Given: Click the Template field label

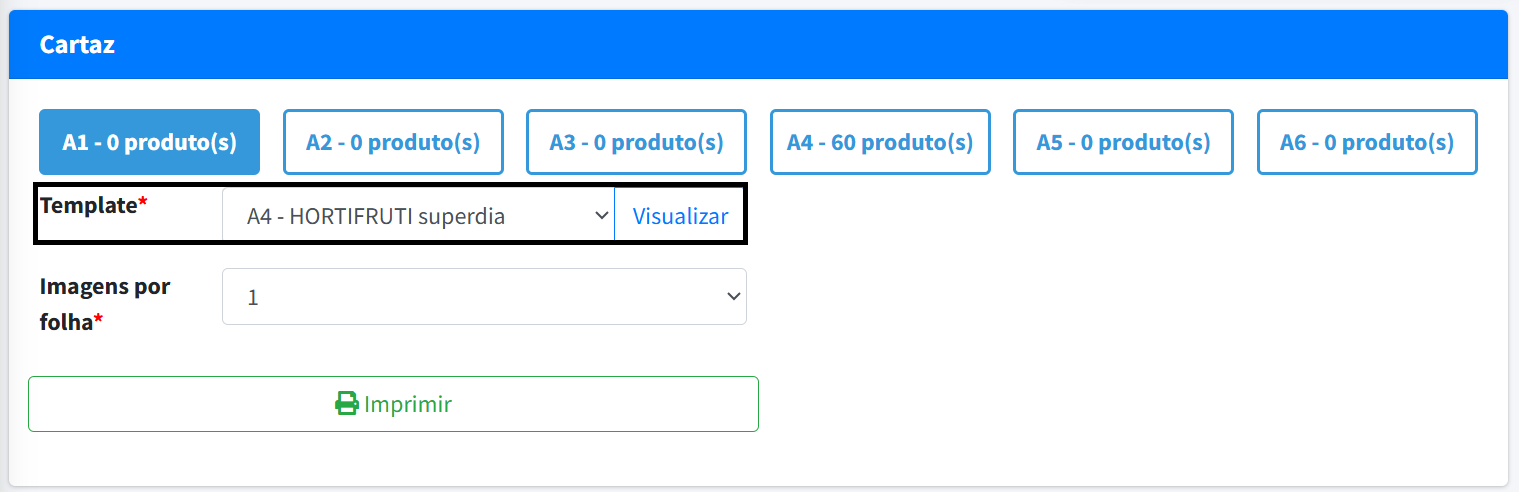Looking at the screenshot, I should [87, 205].
